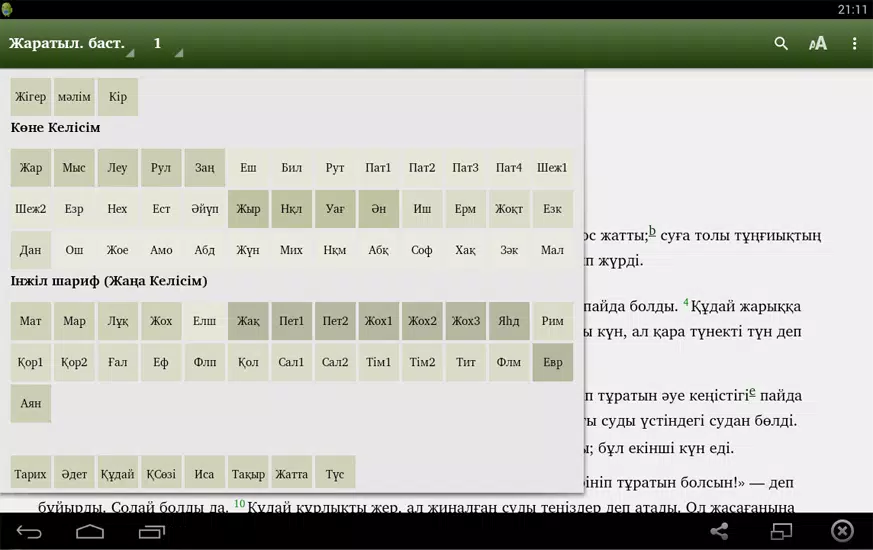The height and width of the screenshot is (550, 873).
Task: Expand the chapter number 1 dropdown
Action: tap(166, 44)
